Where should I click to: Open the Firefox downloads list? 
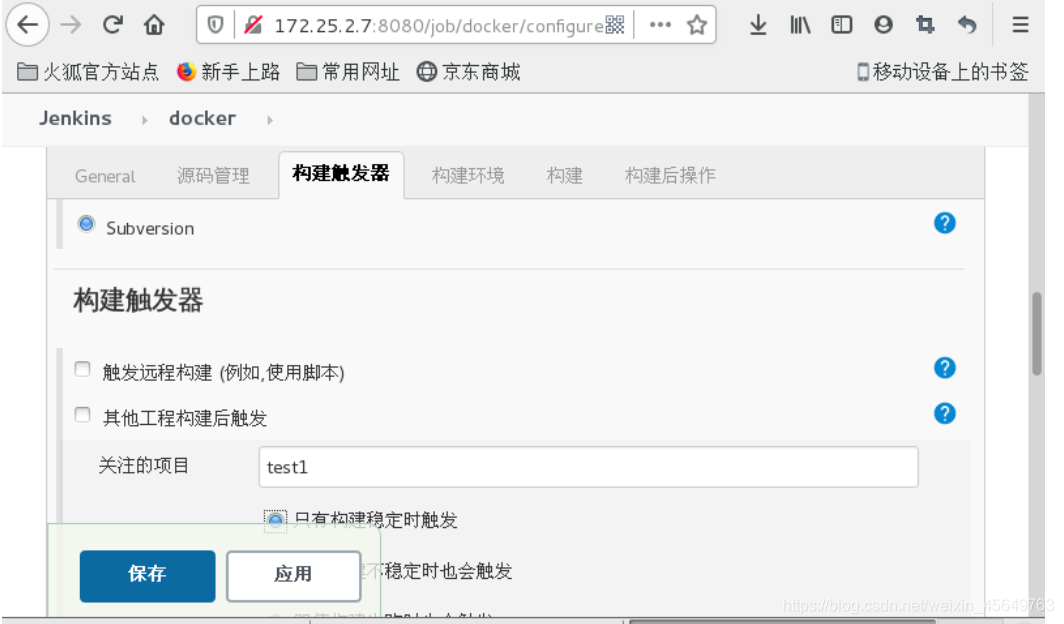[757, 25]
